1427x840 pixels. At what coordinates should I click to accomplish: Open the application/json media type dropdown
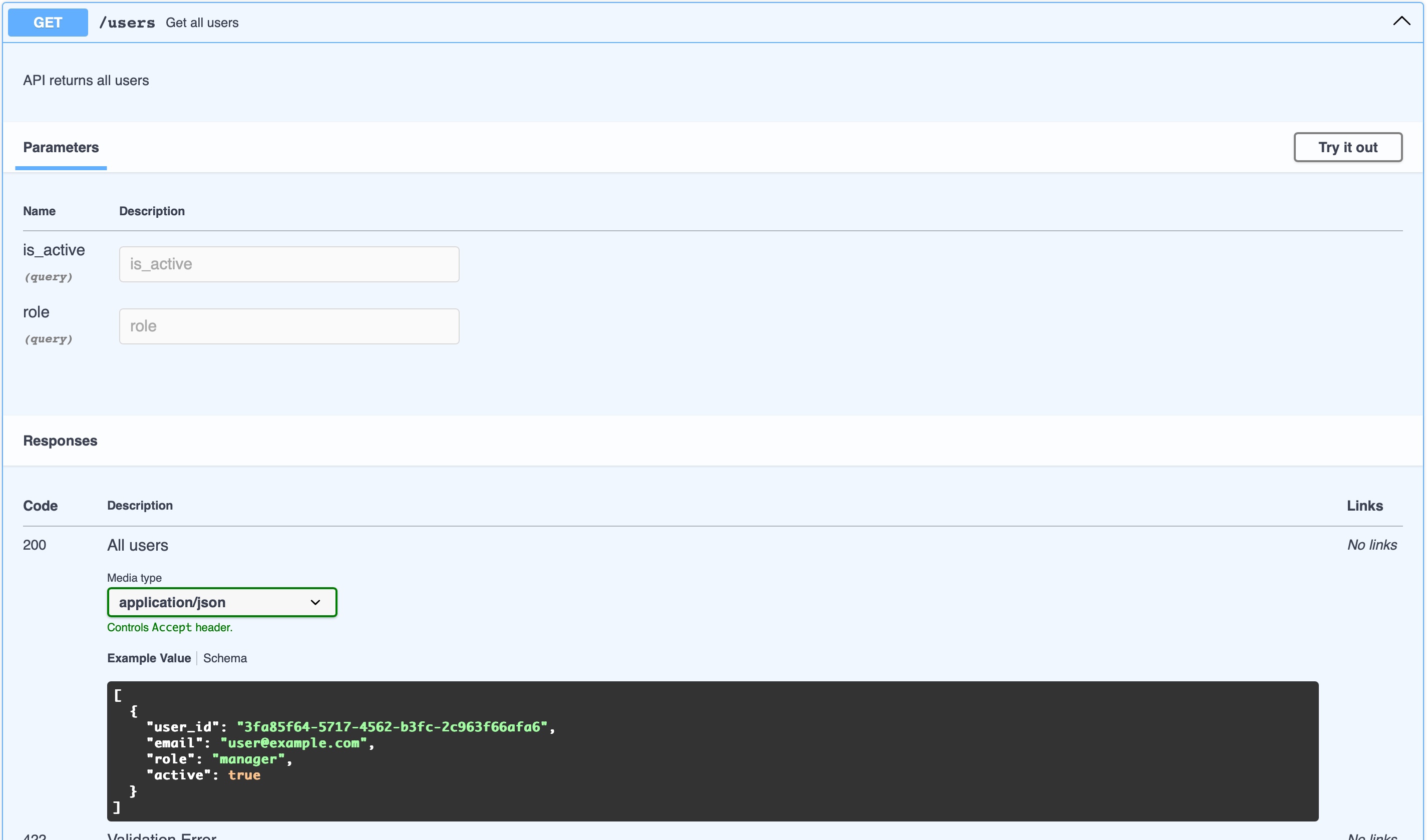[x=222, y=602]
